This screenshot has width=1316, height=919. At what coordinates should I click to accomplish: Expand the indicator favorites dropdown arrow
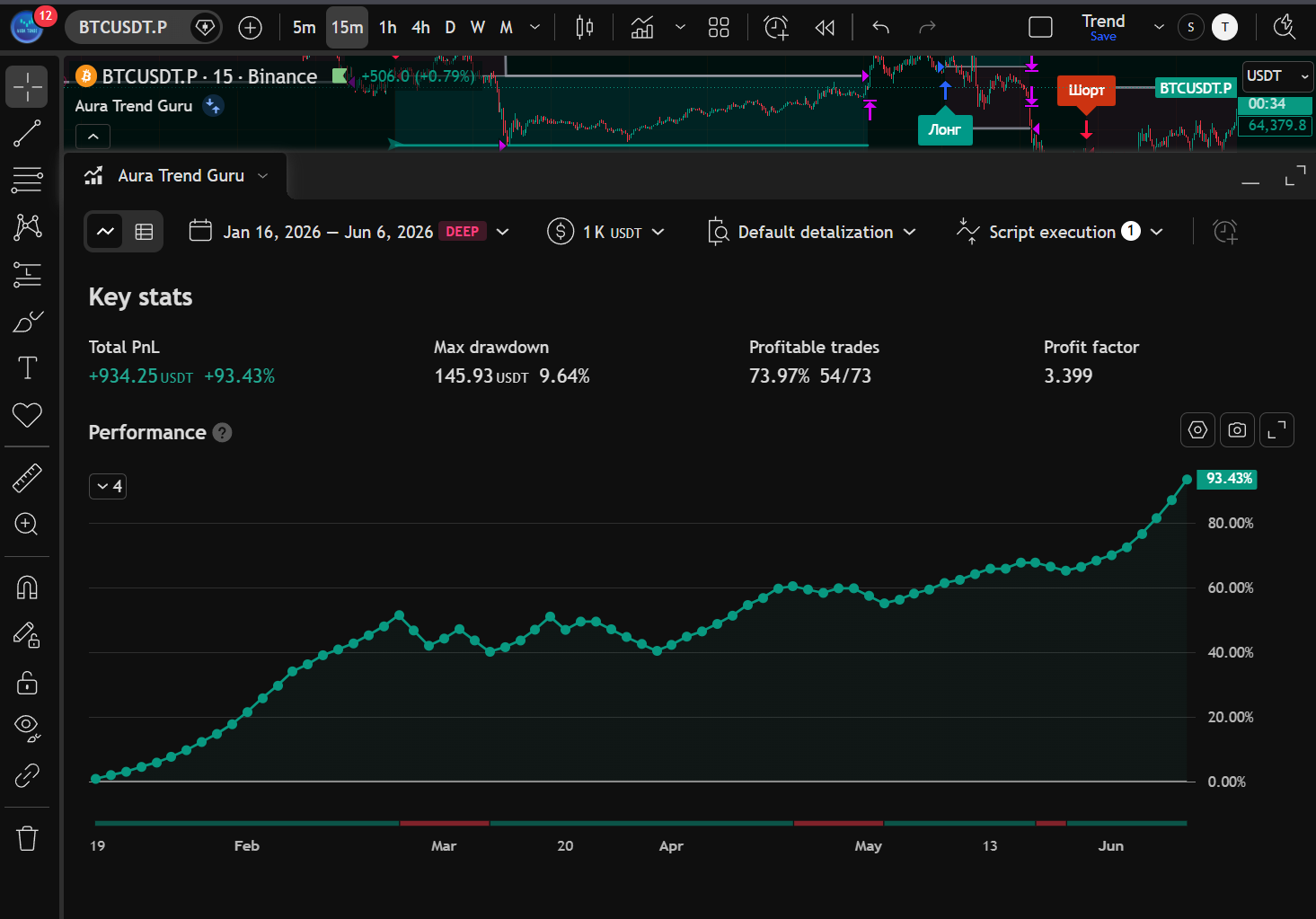pos(680,28)
